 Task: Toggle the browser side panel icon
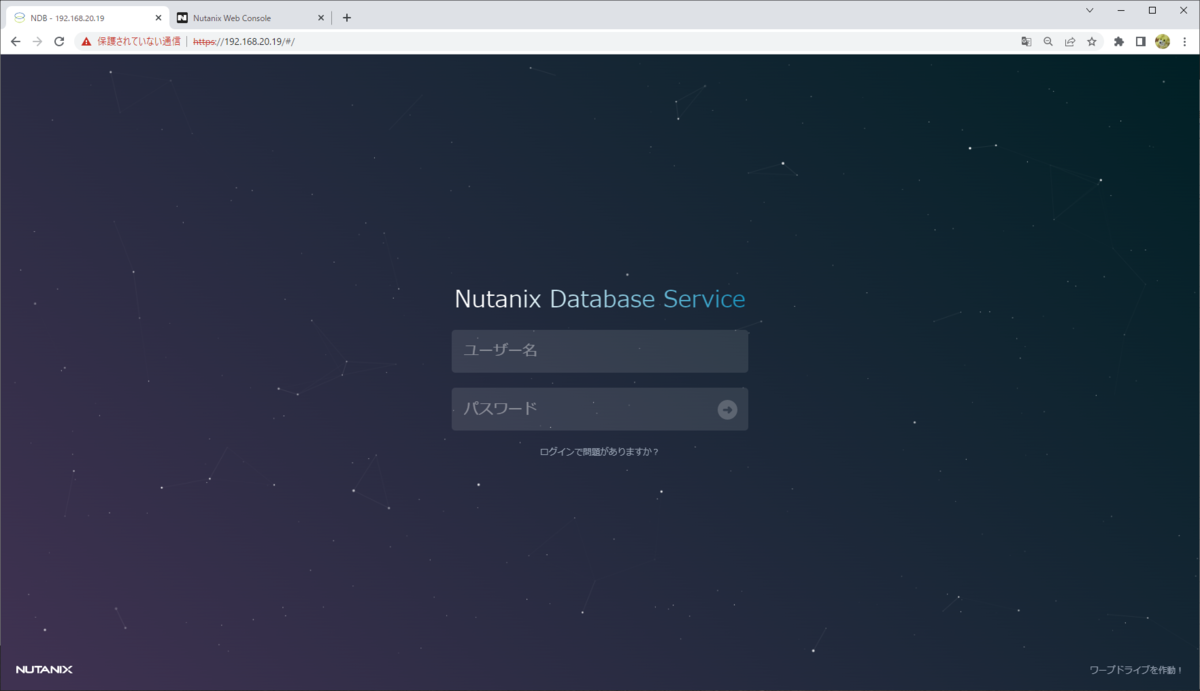[1140, 42]
